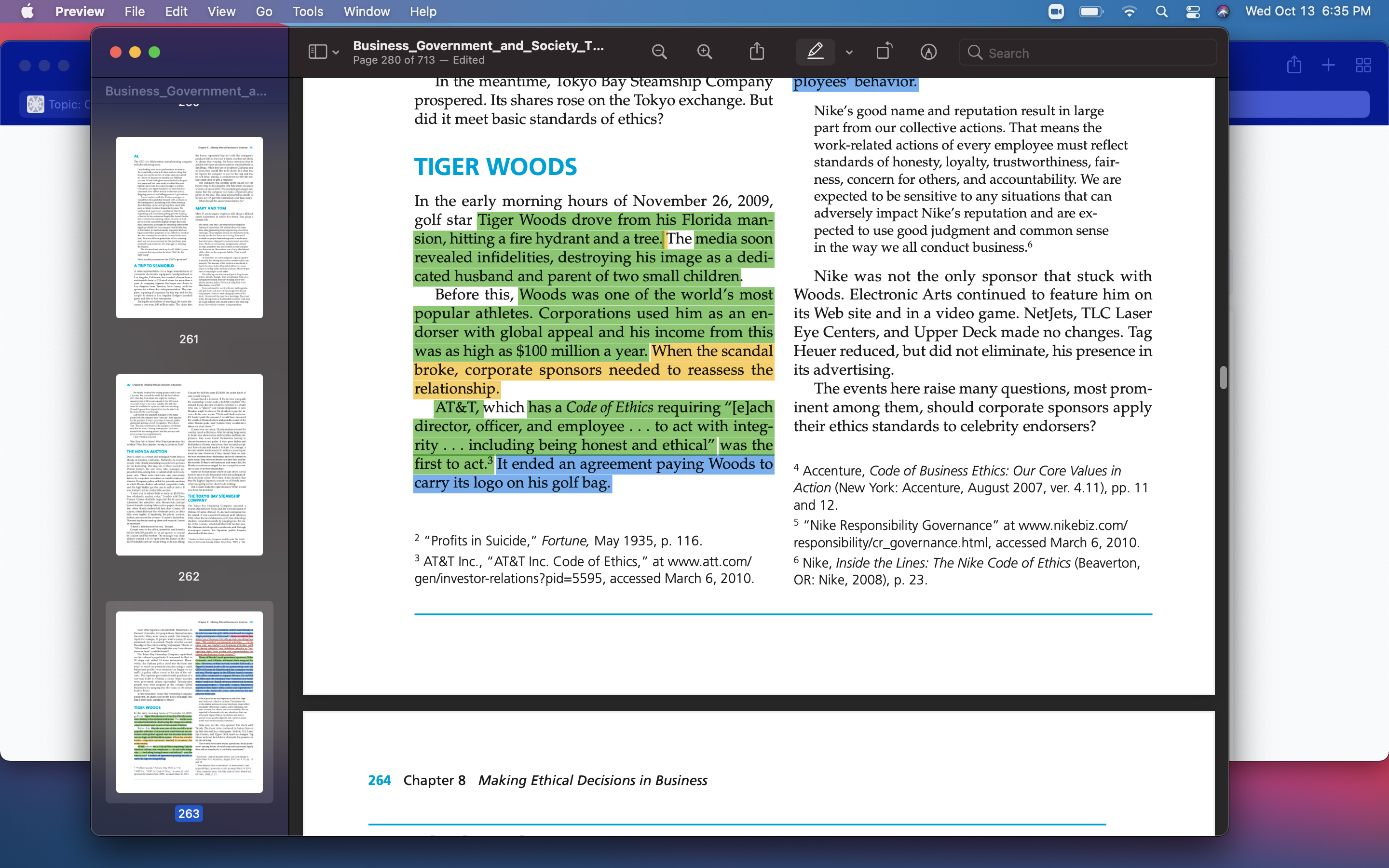This screenshot has height=868, width=1389.
Task: Click the grid icon in background window
Action: click(x=1363, y=65)
